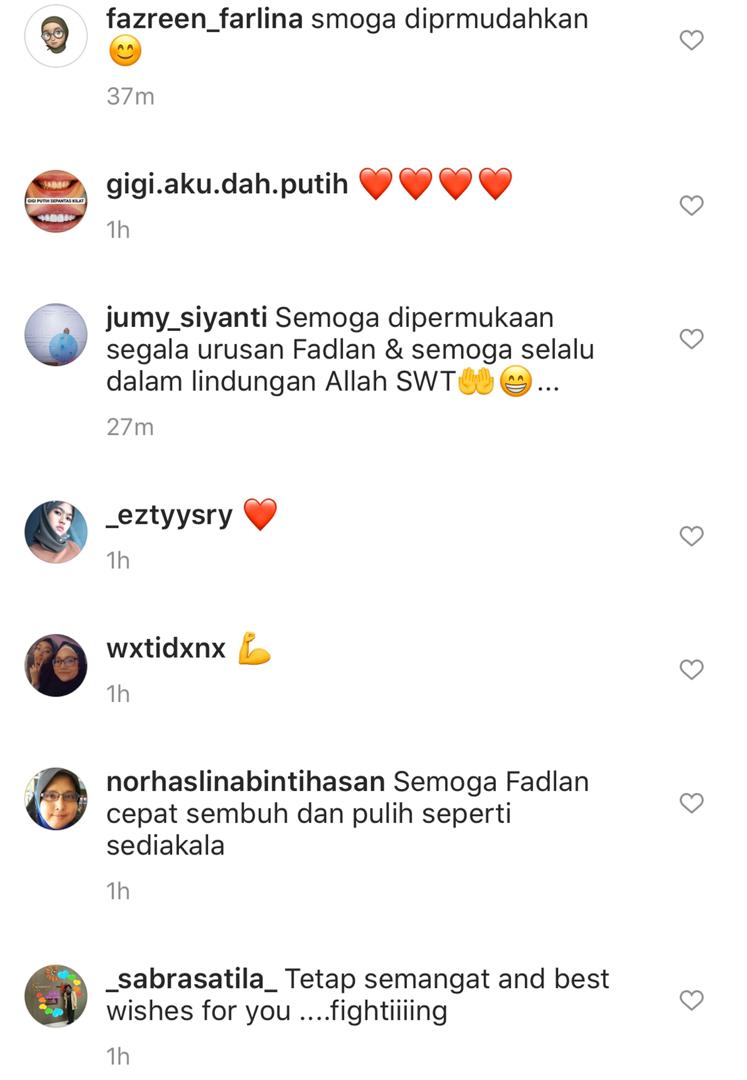This screenshot has width=747, height=1080.
Task: Like _eztyysry's comment heart icon
Action: click(691, 536)
